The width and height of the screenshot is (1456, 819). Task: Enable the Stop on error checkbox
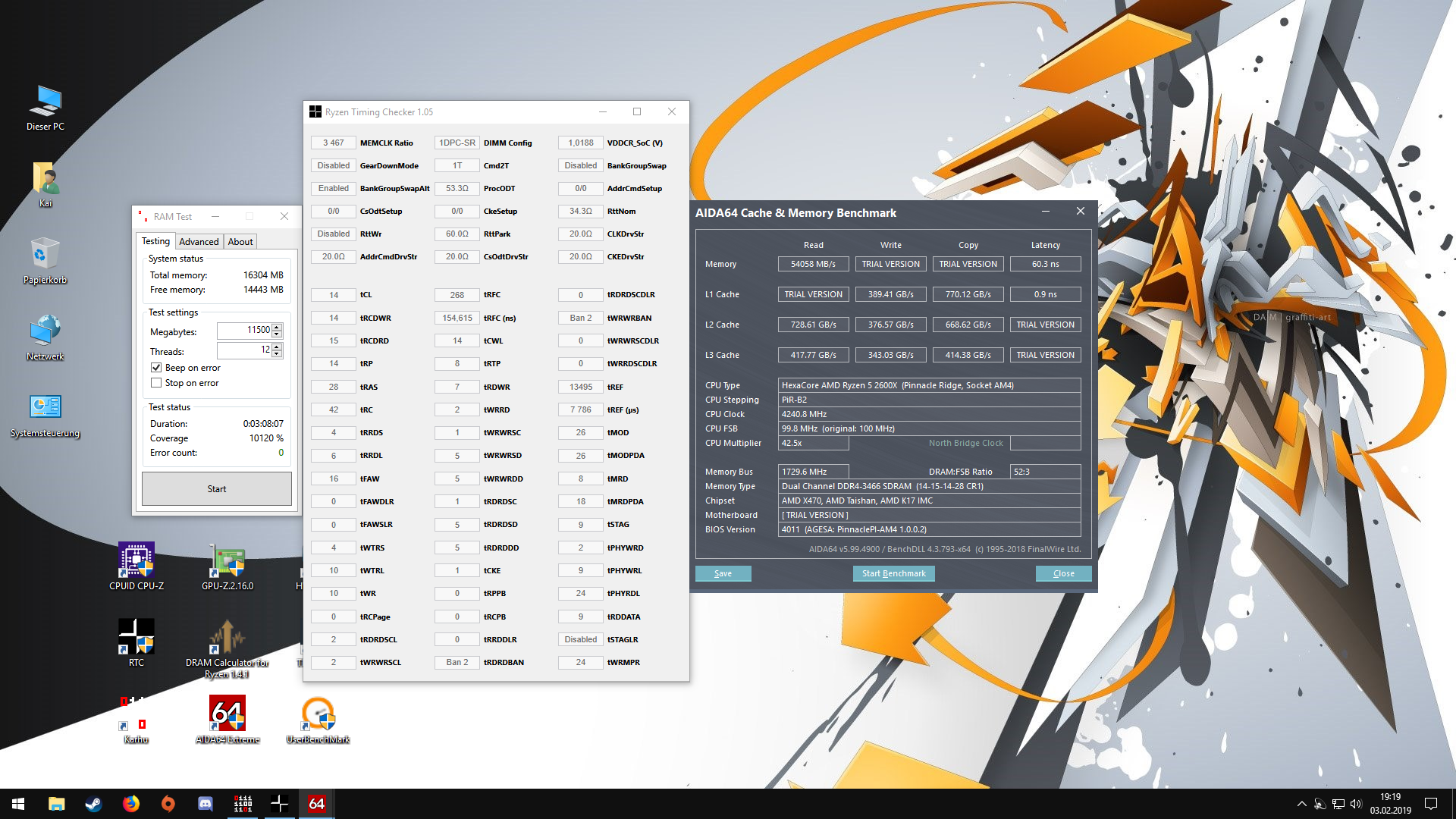click(156, 383)
